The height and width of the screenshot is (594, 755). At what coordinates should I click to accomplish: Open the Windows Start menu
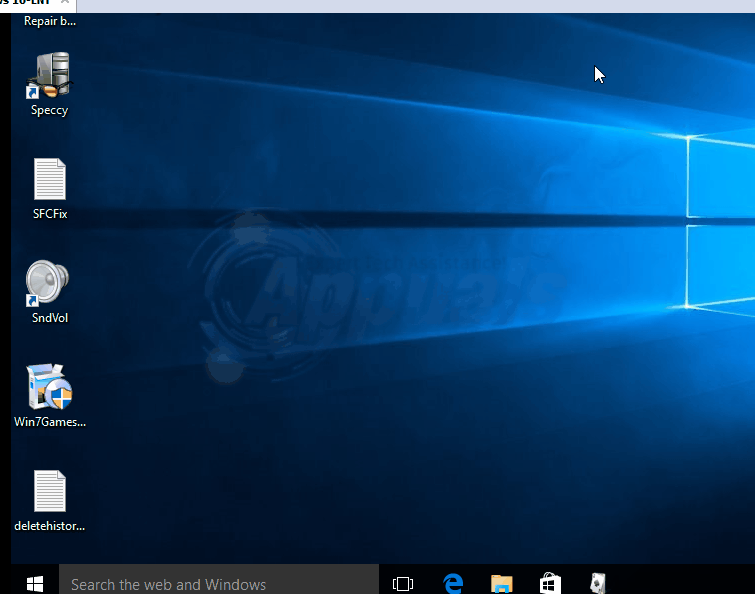tap(34, 583)
